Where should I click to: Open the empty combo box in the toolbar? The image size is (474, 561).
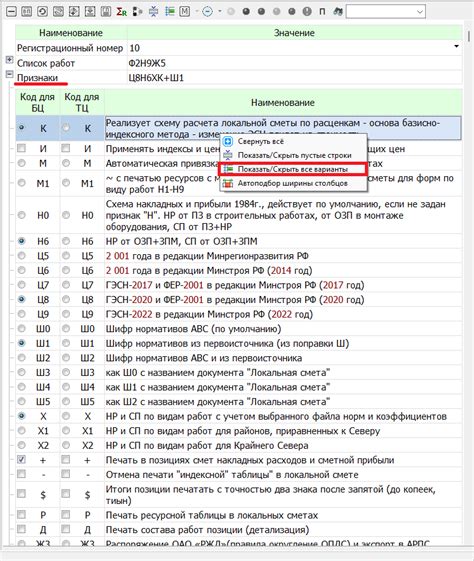pyautogui.click(x=386, y=11)
